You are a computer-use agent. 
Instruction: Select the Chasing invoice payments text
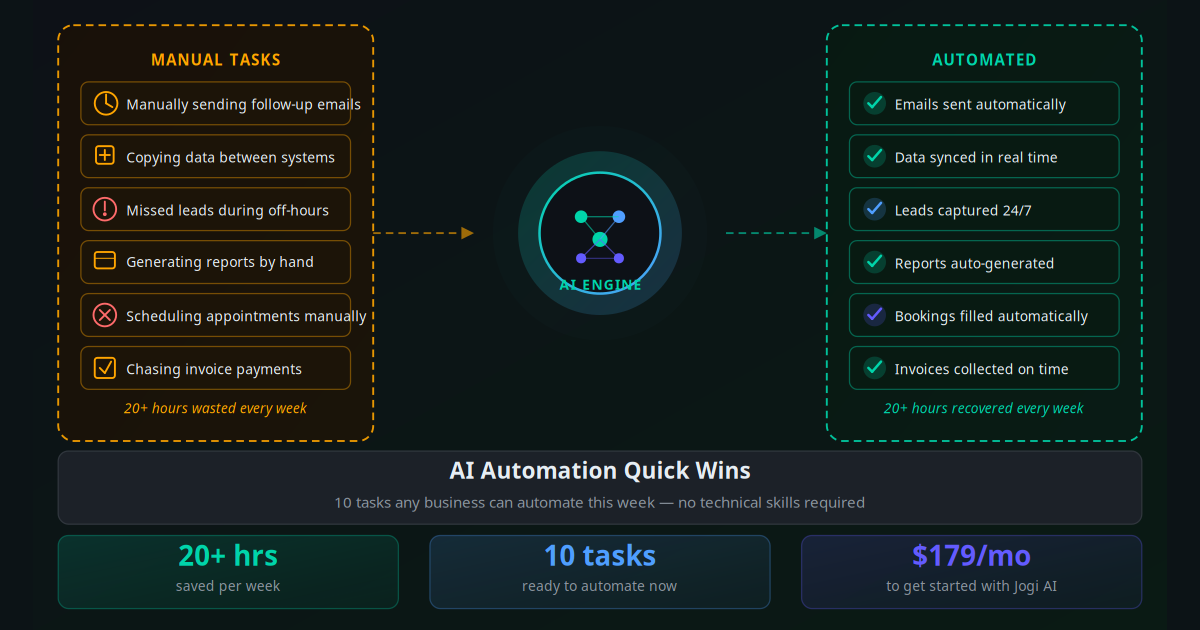pos(214,369)
